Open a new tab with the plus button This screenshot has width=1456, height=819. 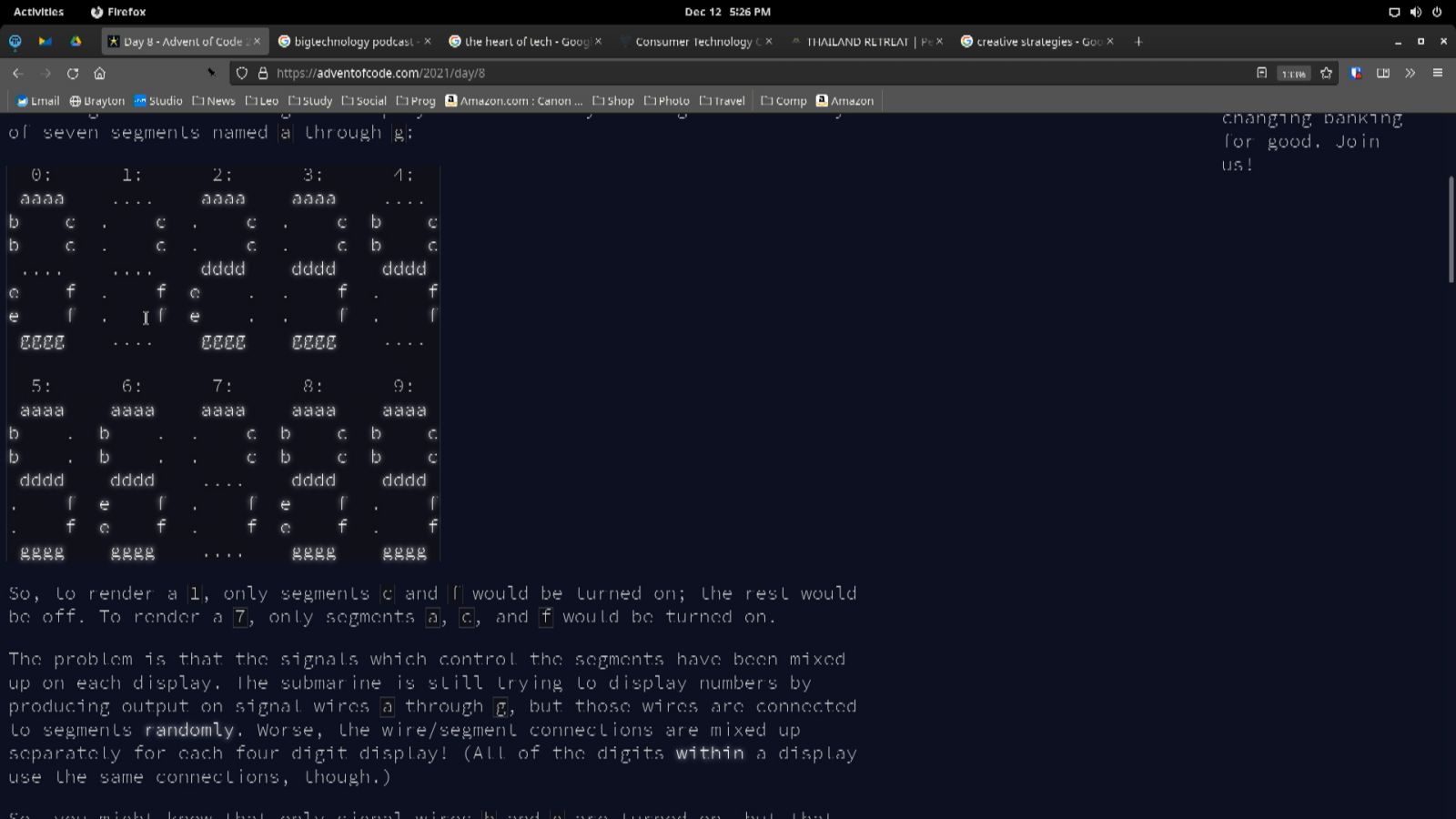point(1138,41)
